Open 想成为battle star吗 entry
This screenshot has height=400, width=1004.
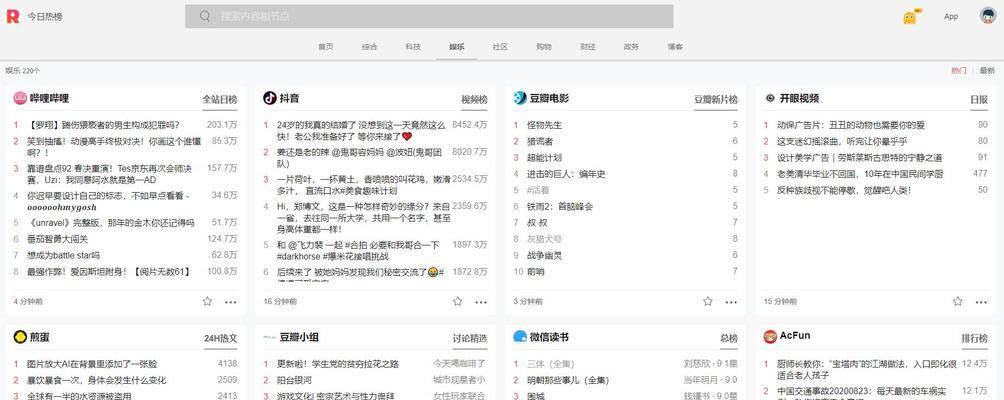click(x=63, y=255)
